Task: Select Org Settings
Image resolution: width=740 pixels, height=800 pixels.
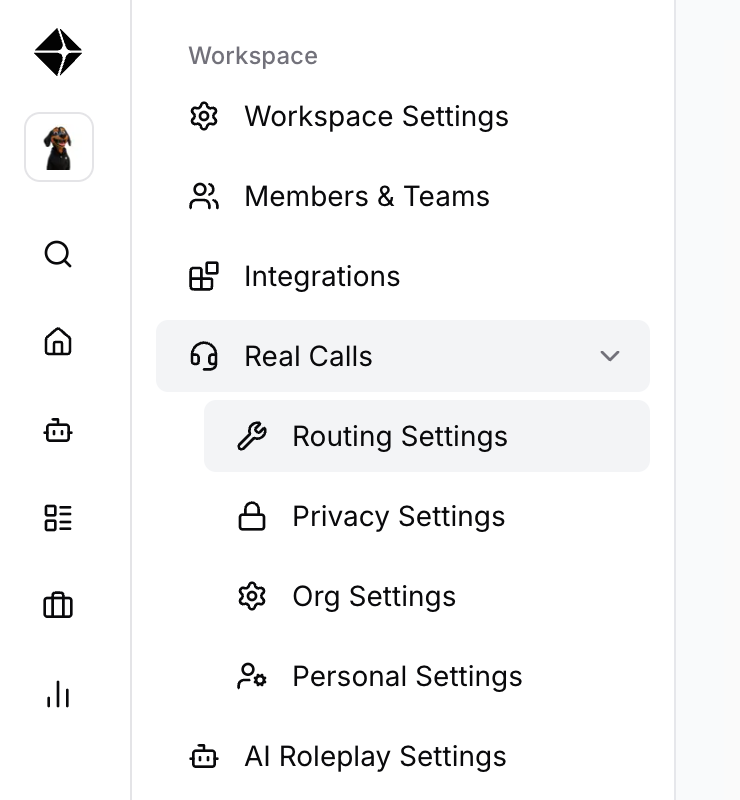Action: tap(427, 596)
